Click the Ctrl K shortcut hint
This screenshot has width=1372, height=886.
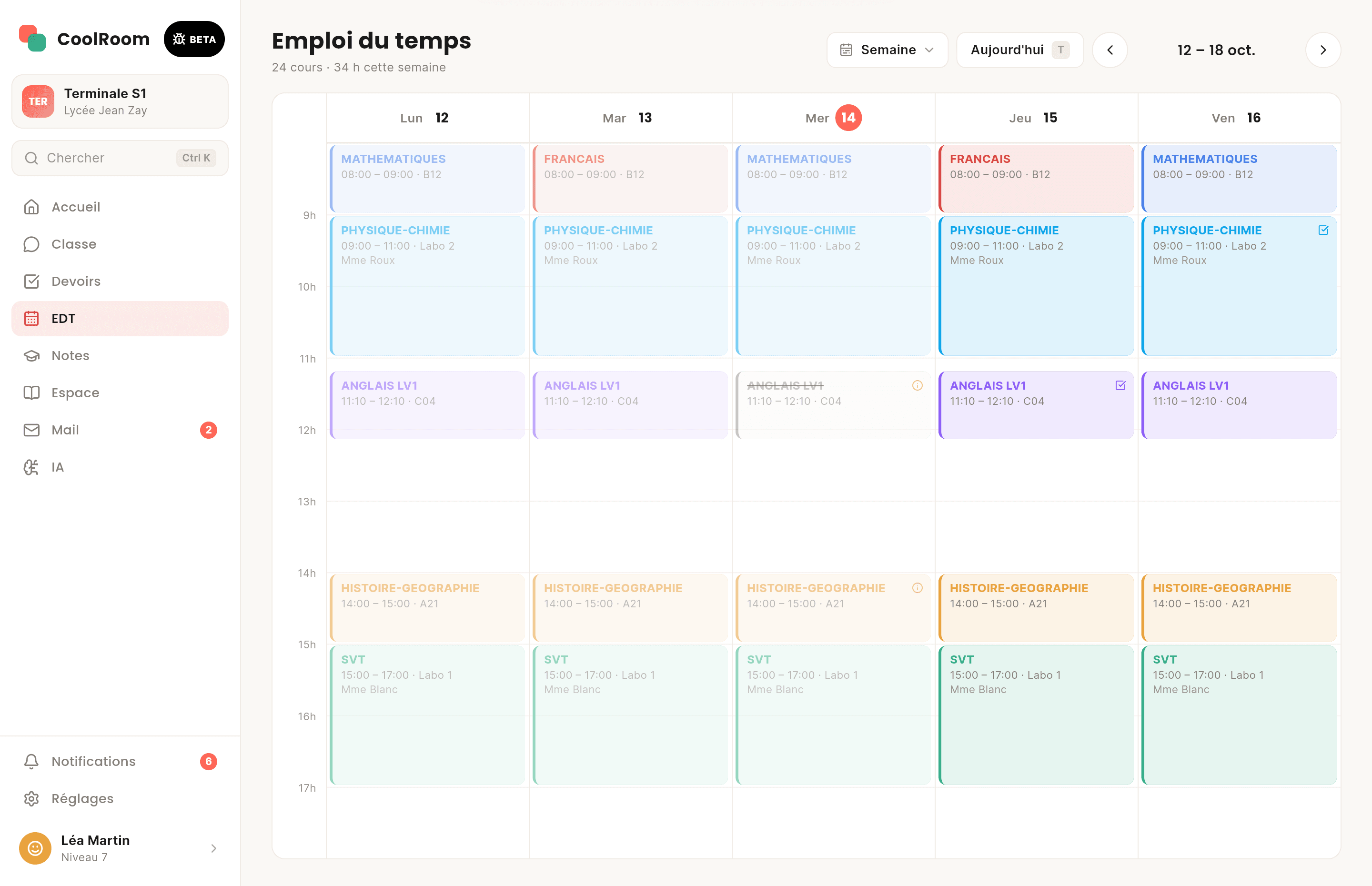click(x=196, y=158)
